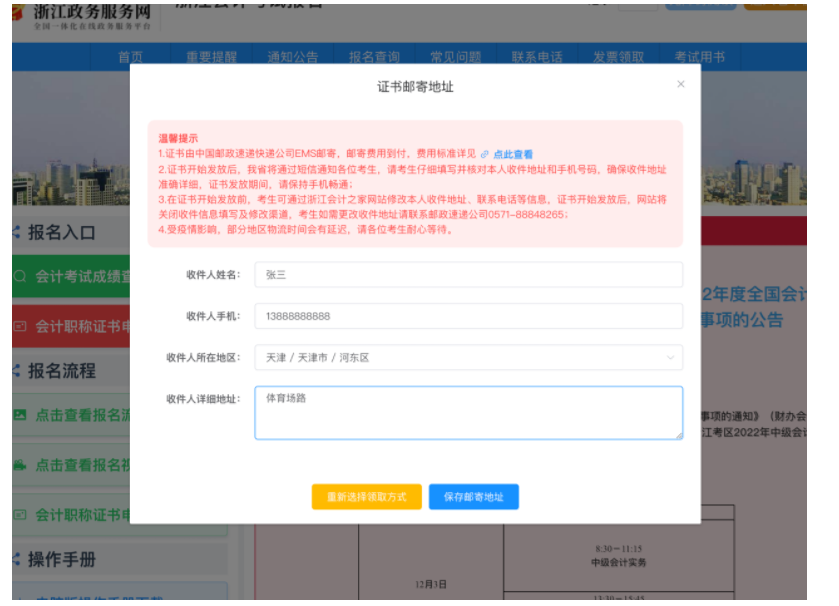Open the 重要提醒 navigation tab
Screen dimensions: 839x606
[x=210, y=57]
